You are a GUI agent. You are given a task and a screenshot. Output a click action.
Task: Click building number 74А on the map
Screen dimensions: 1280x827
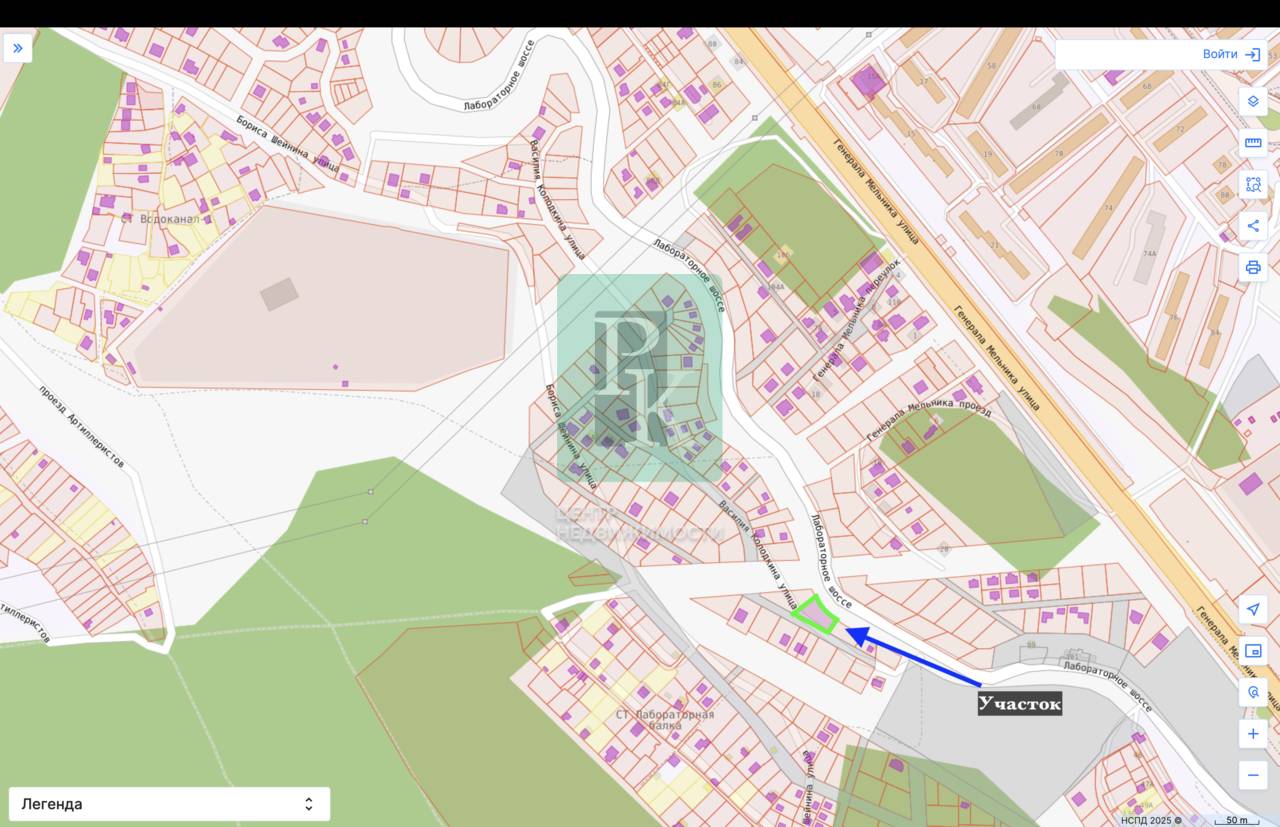tap(1149, 253)
